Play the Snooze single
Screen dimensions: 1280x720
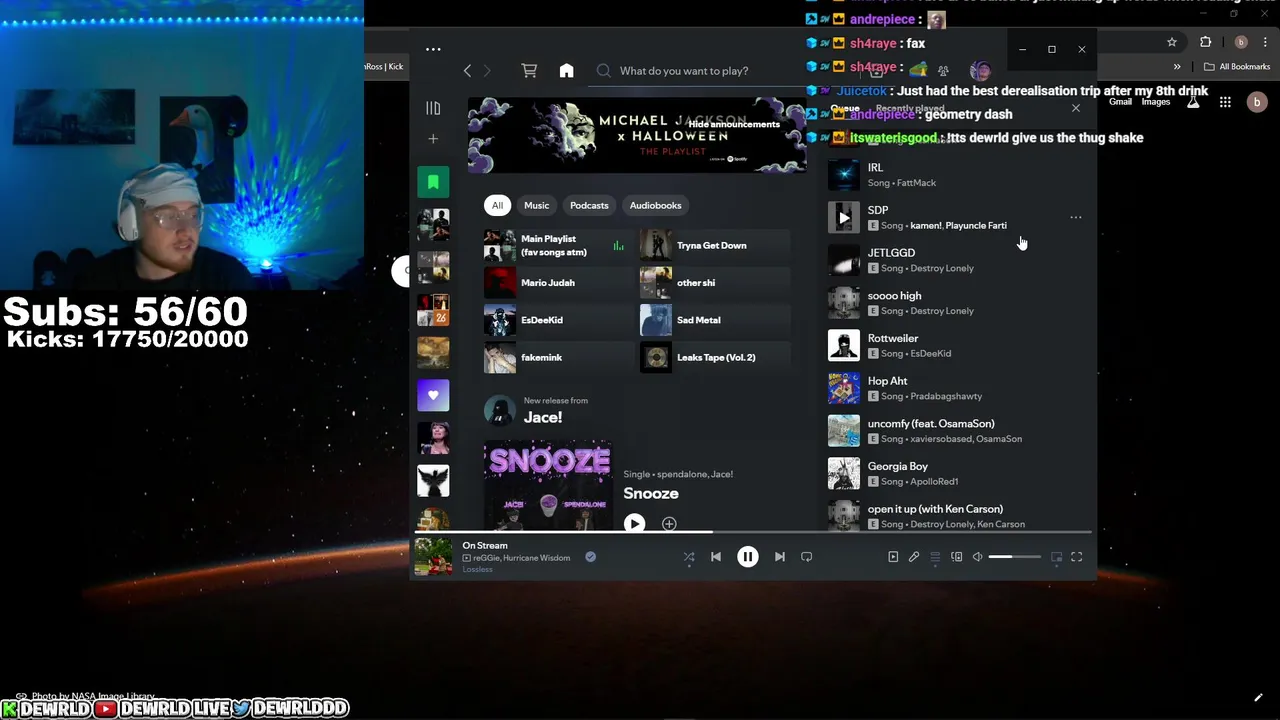coord(634,523)
